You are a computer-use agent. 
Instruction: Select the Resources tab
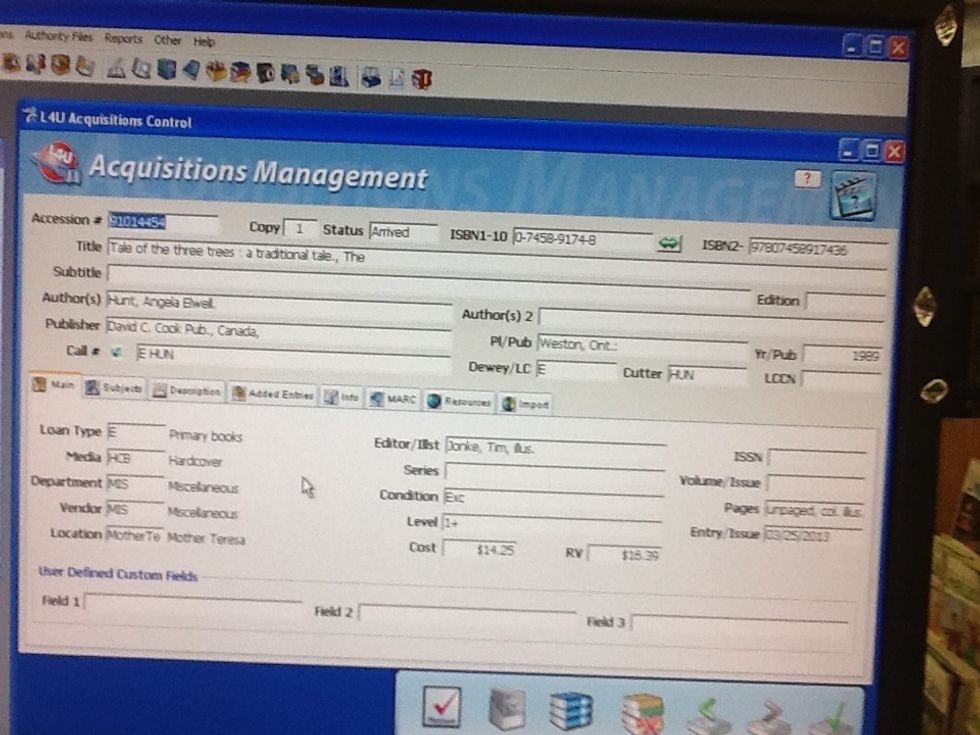[459, 401]
